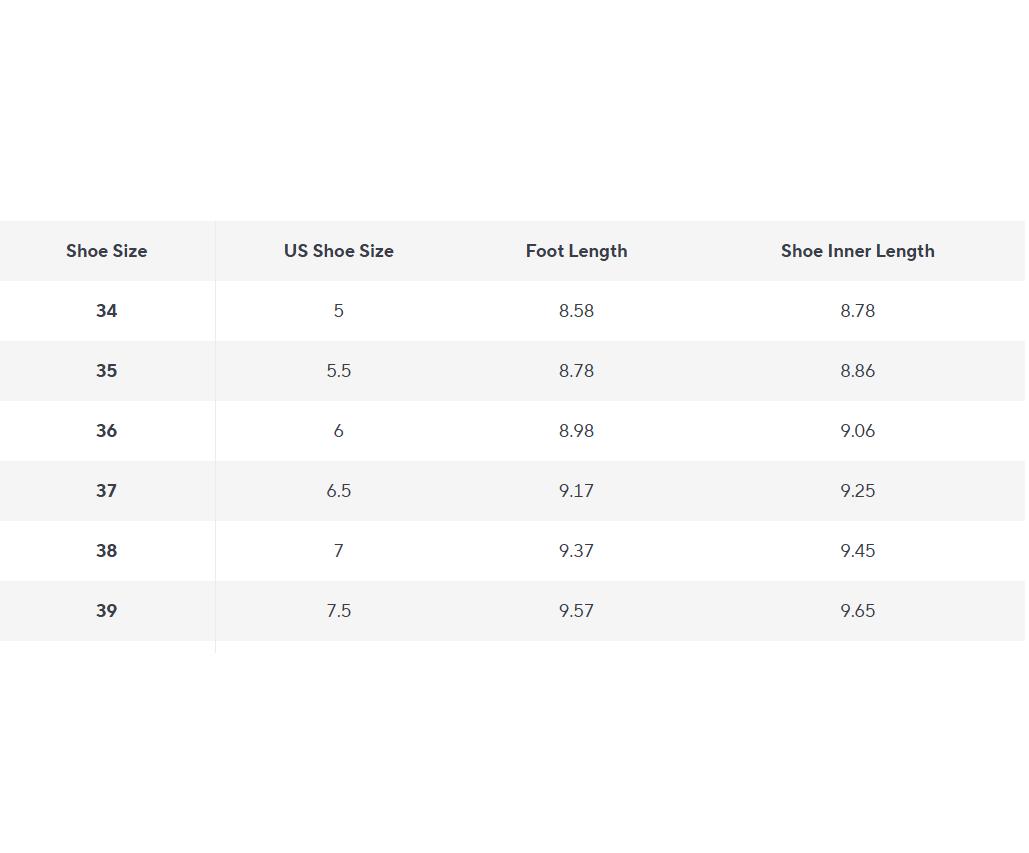1029x853 pixels.
Task: Click shoe inner length value 9.25
Action: click(x=857, y=491)
